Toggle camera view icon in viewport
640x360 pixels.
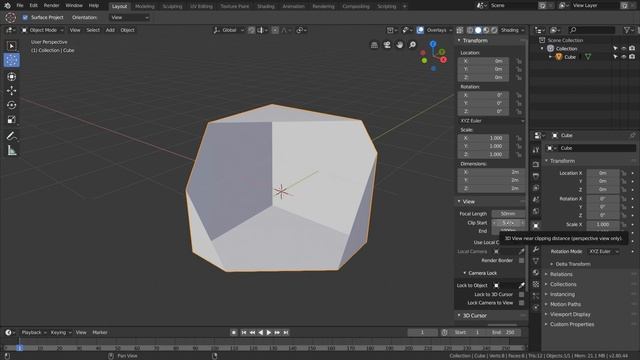tap(387, 45)
